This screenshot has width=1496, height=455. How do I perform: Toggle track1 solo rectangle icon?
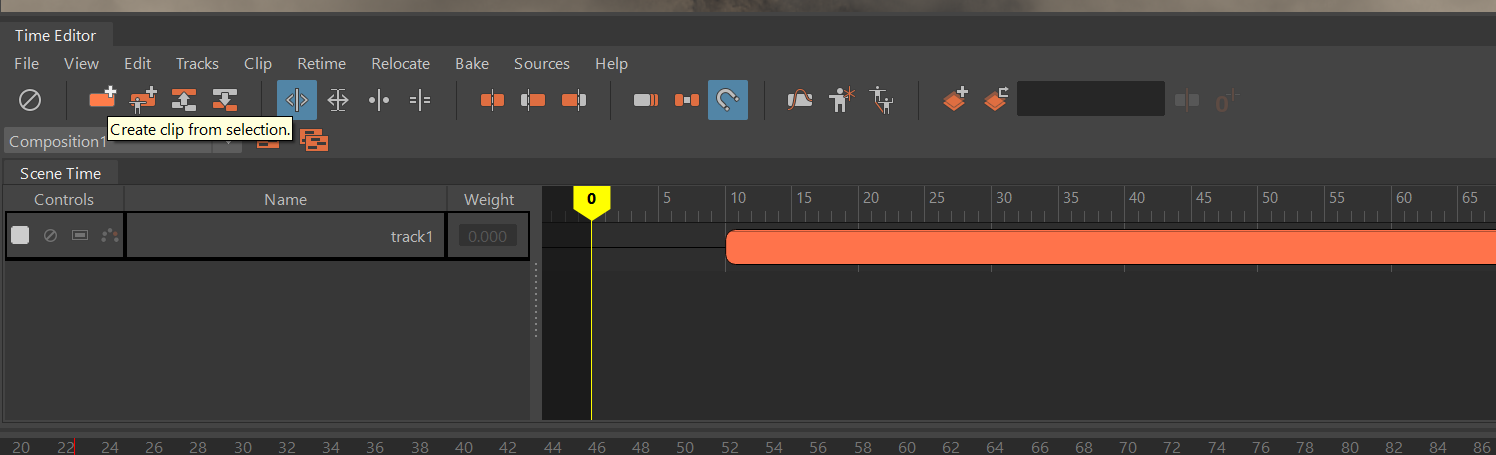(80, 235)
